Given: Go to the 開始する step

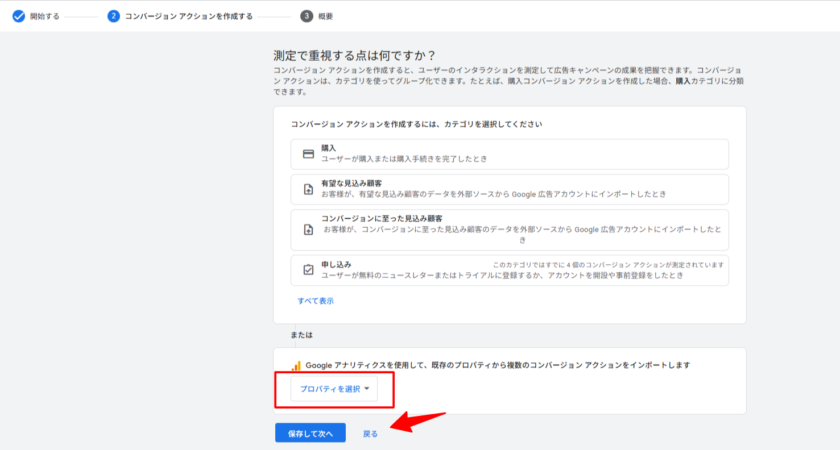Looking at the screenshot, I should [46, 16].
